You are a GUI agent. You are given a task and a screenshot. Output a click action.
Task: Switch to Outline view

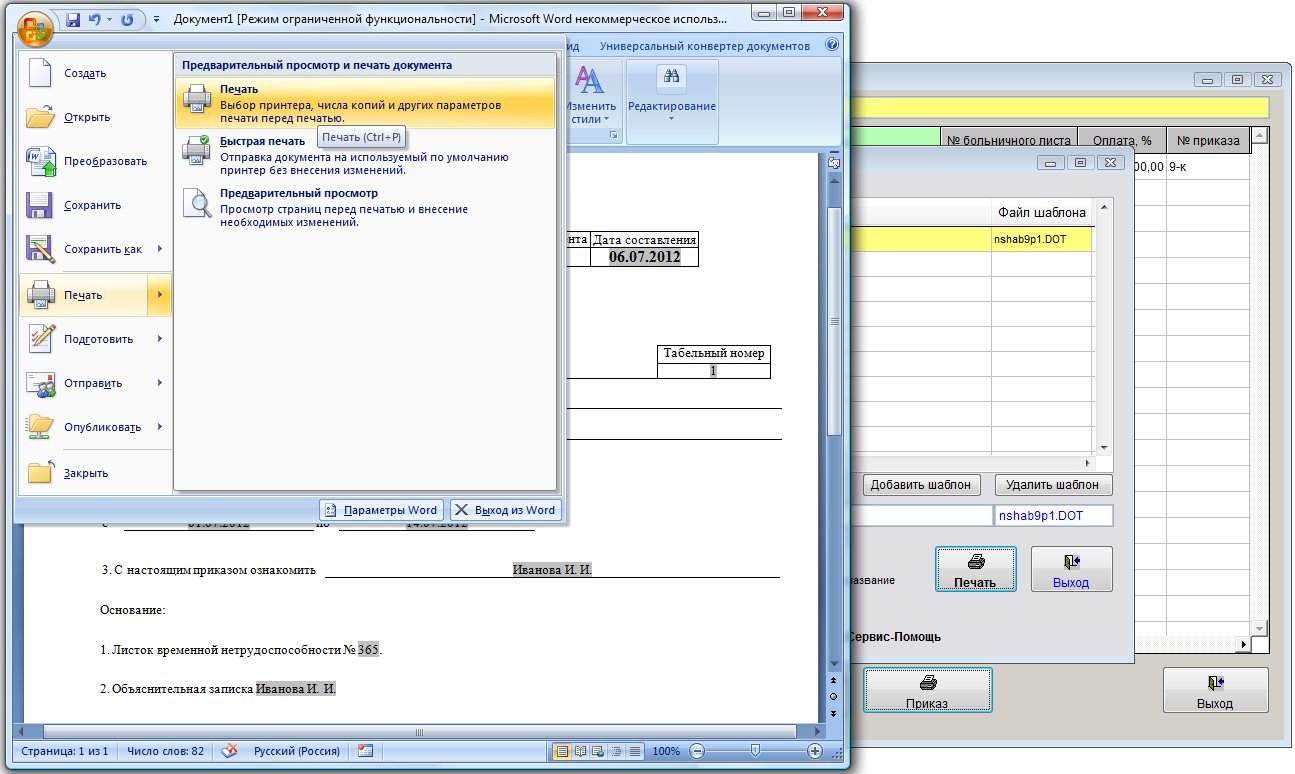[x=615, y=751]
